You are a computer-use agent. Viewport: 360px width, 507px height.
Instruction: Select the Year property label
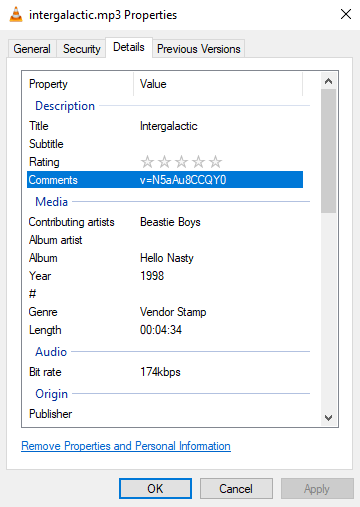[40, 276]
